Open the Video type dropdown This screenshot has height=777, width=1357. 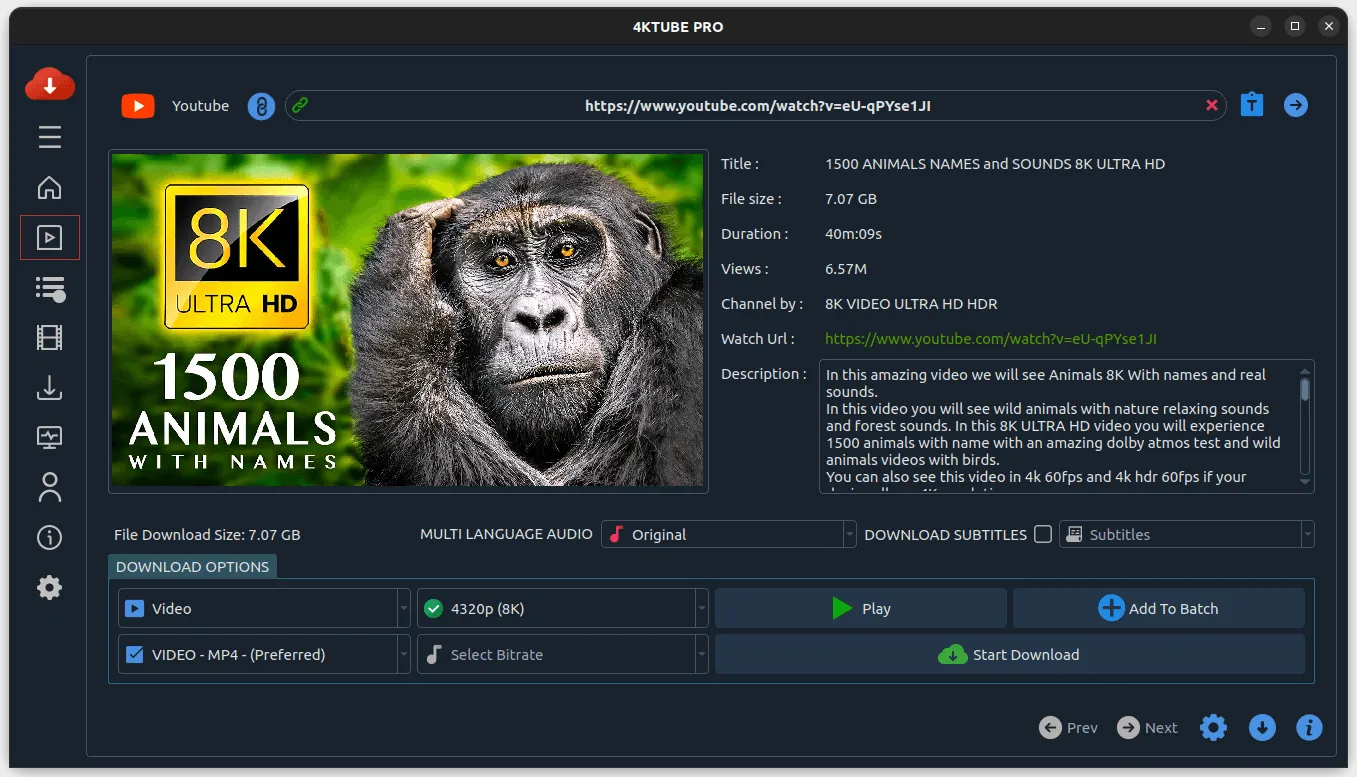264,608
